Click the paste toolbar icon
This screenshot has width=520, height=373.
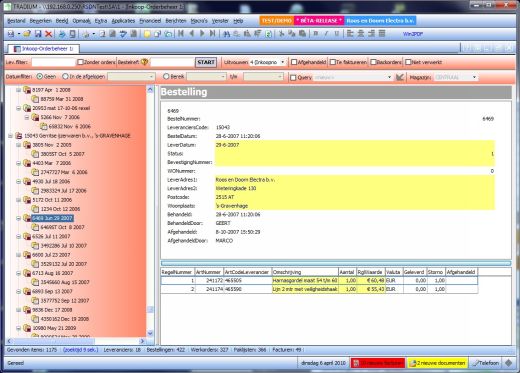pos(303,34)
